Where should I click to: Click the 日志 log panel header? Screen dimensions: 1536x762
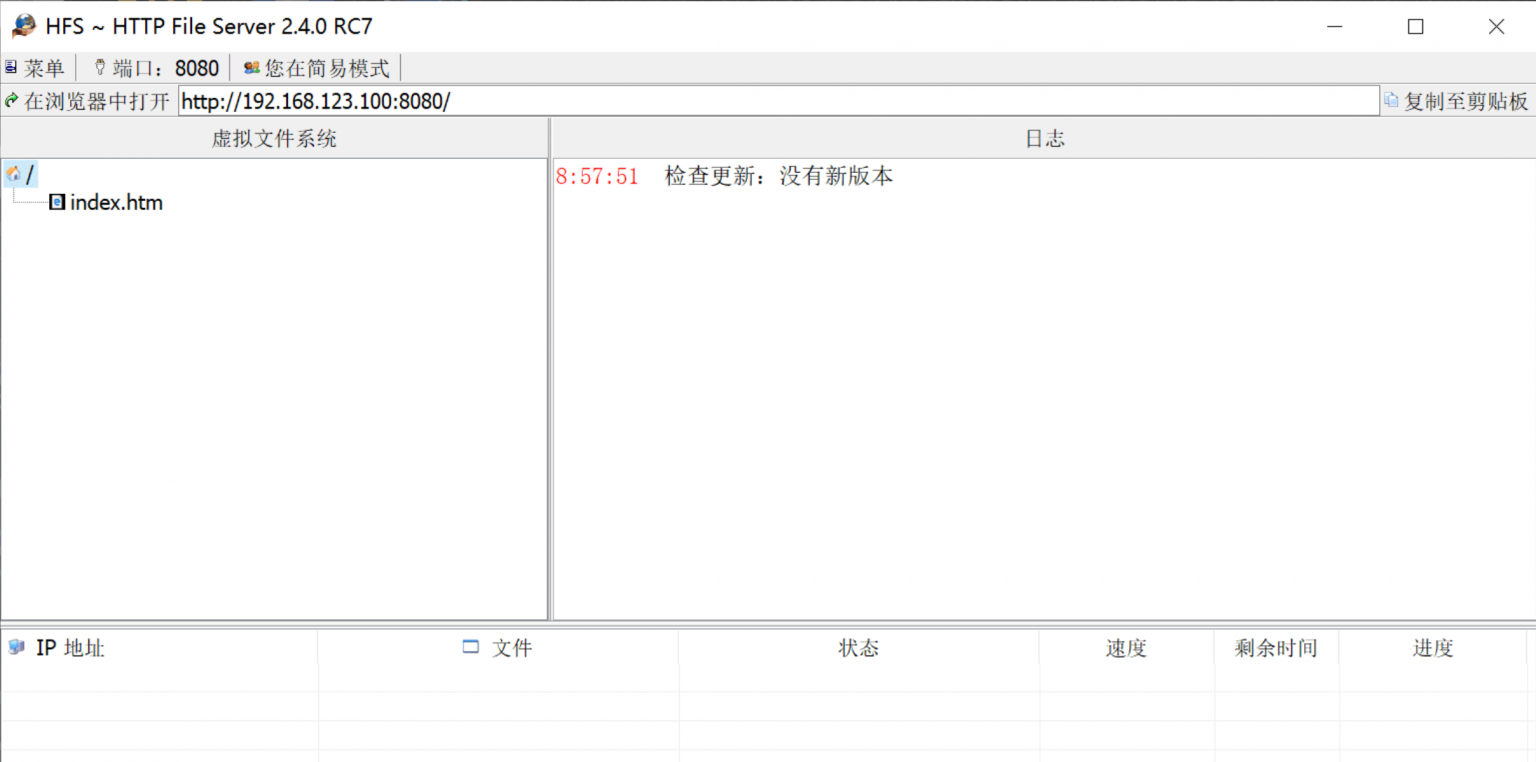click(x=1044, y=139)
